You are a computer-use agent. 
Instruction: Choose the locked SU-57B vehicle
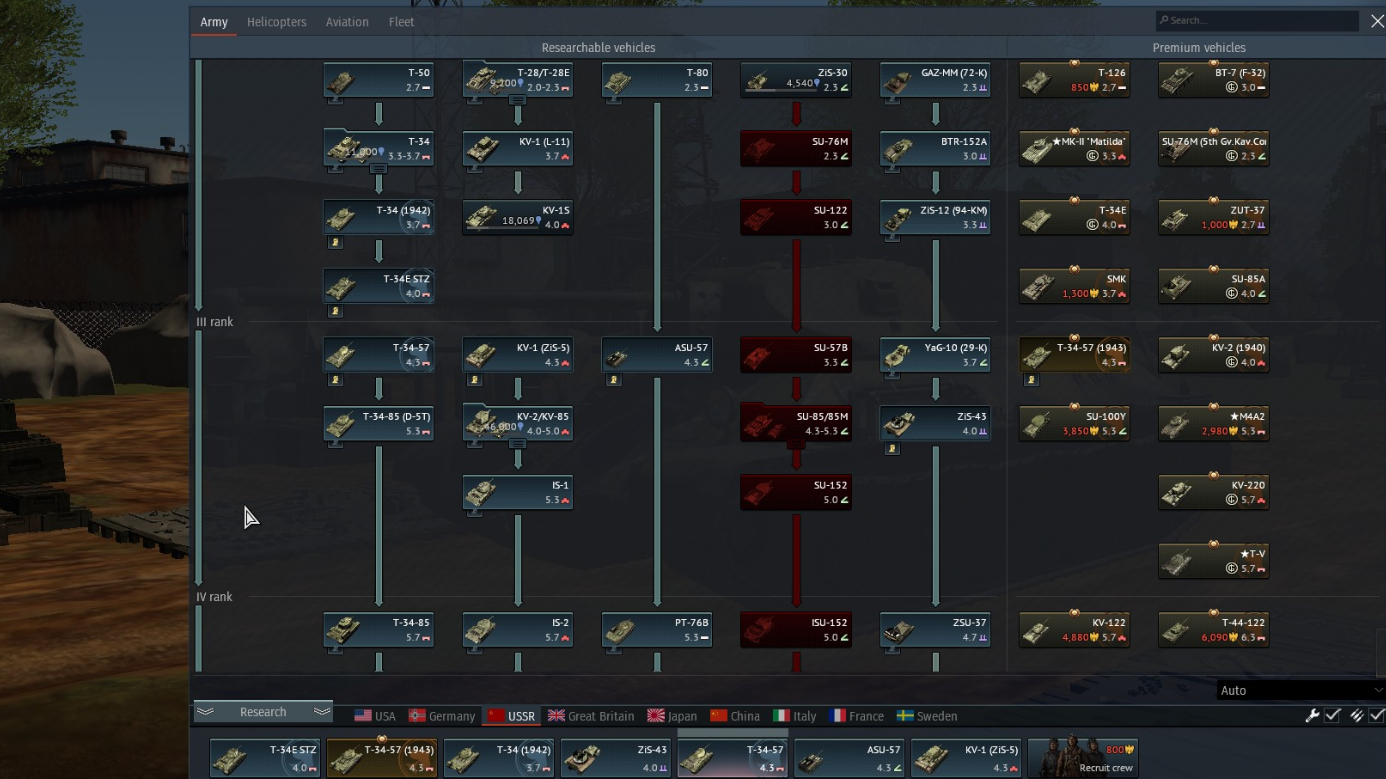click(x=796, y=355)
